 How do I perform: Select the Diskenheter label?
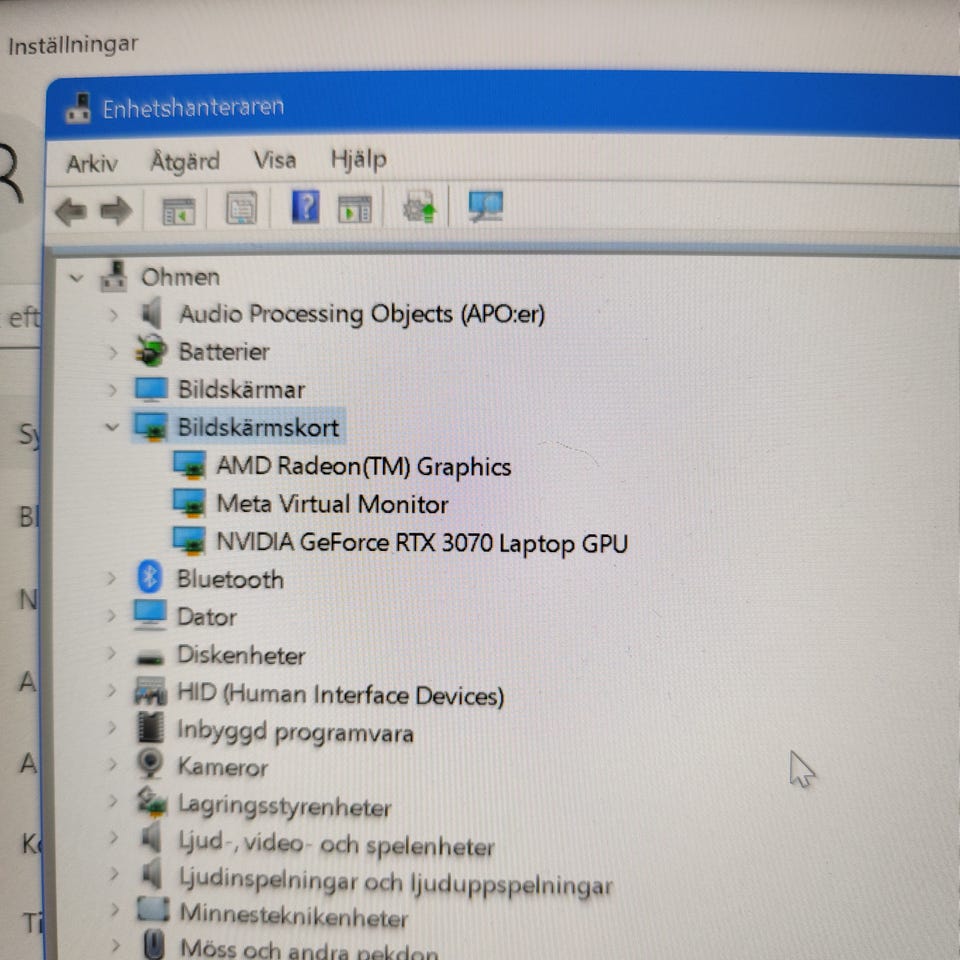(241, 655)
